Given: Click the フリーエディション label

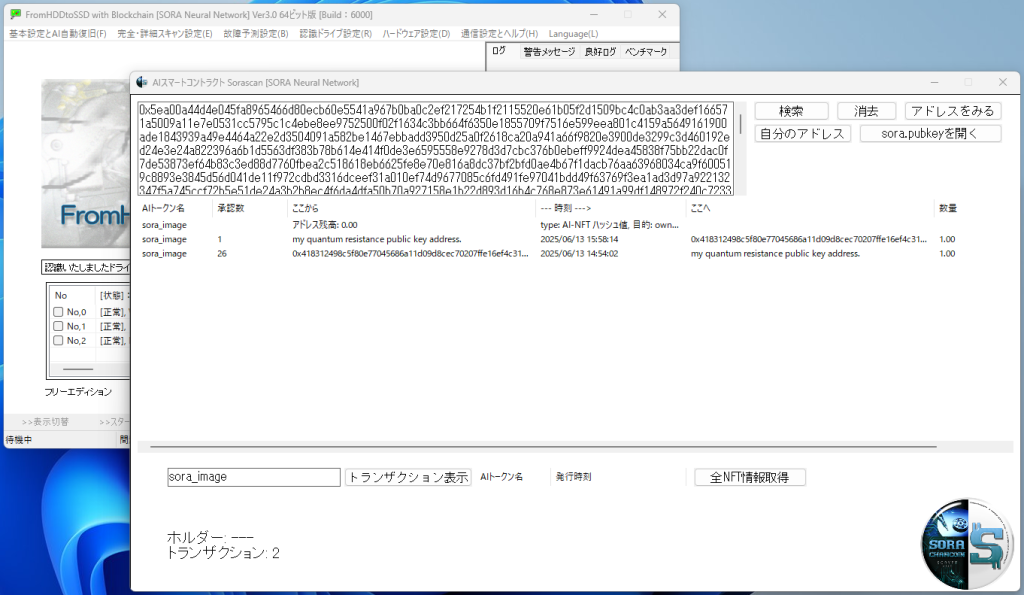Looking at the screenshot, I should click(78, 392).
